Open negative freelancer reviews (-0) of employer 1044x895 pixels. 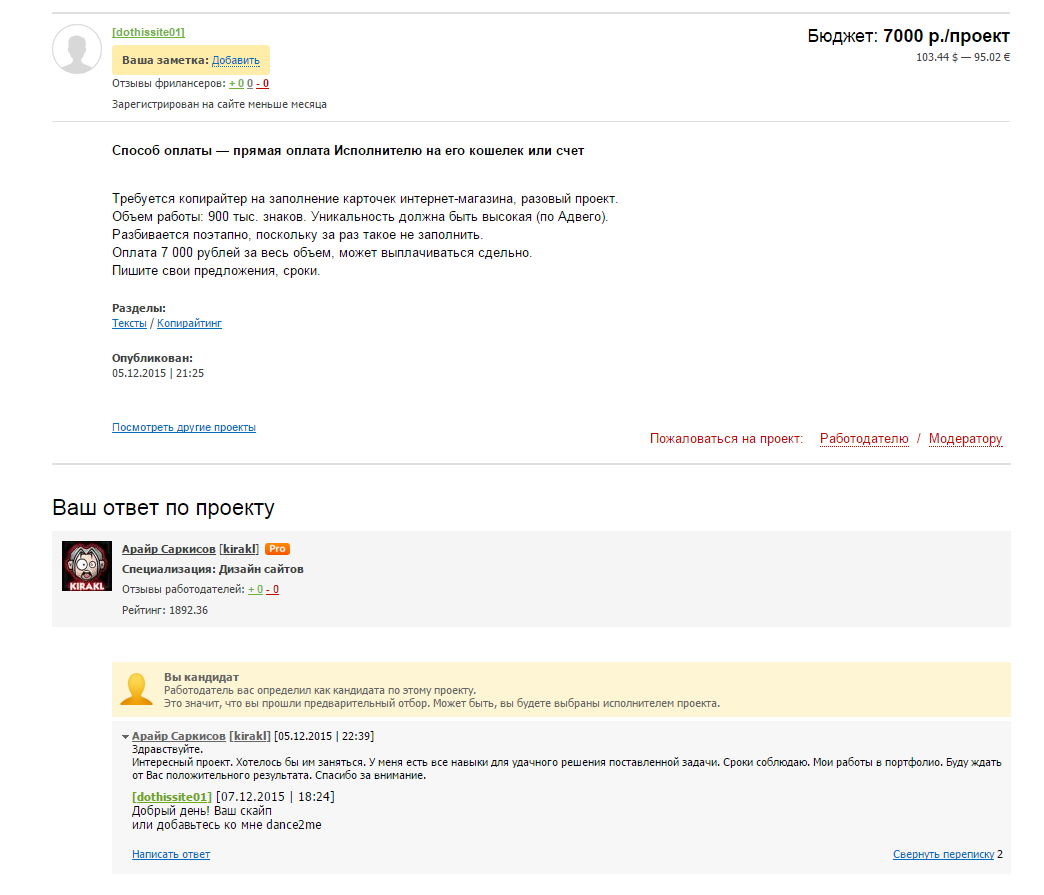tap(263, 84)
